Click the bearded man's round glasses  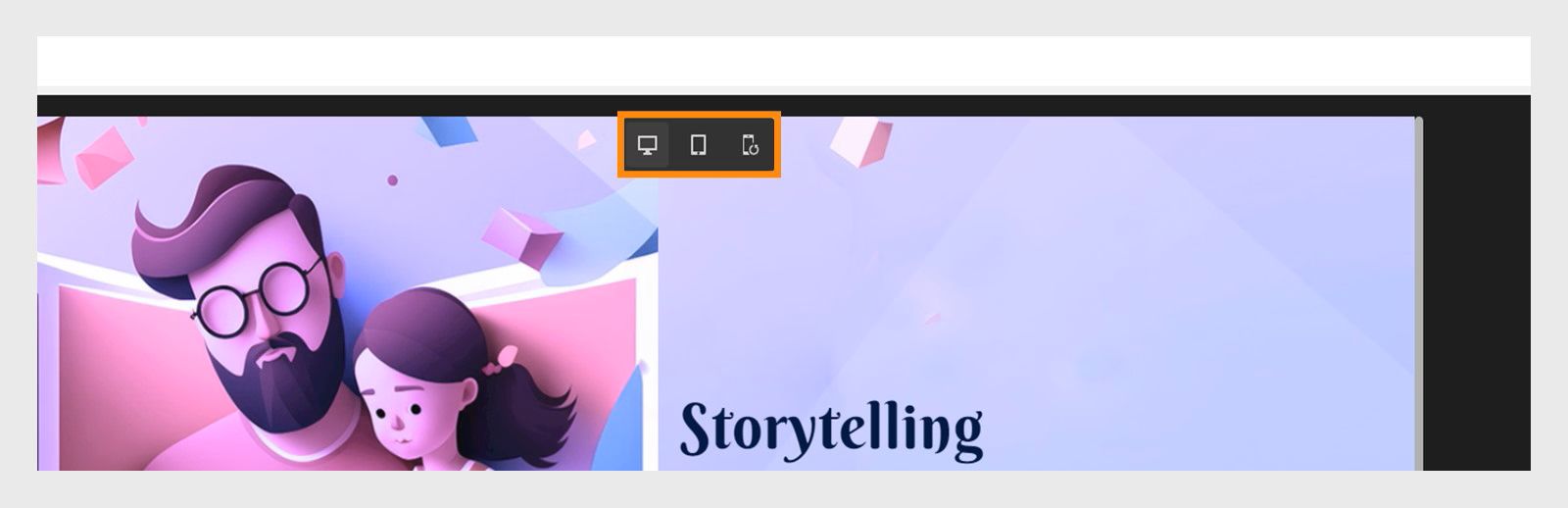tap(257, 296)
